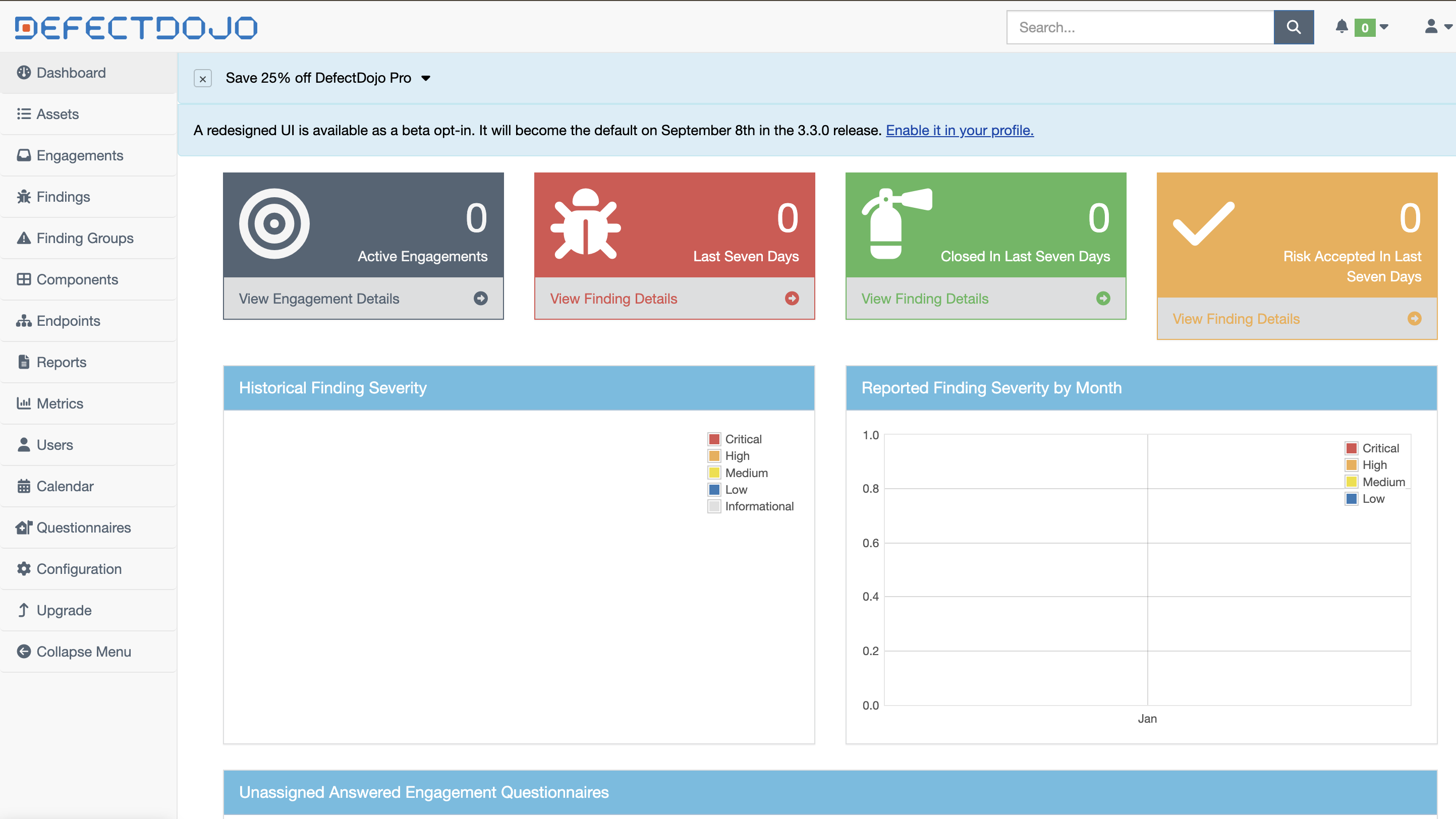Click the Historical Finding Severity panel header
The image size is (1456, 819).
(x=519, y=388)
